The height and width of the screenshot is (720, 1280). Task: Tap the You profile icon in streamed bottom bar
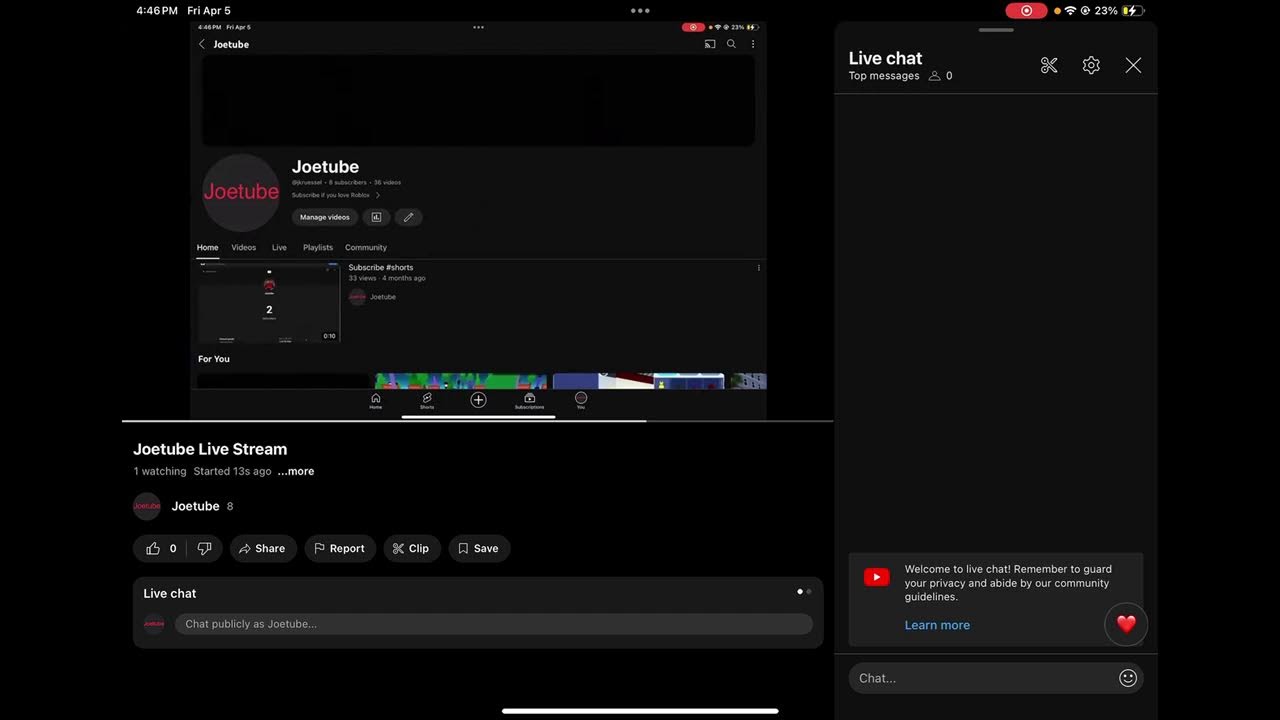tap(580, 401)
